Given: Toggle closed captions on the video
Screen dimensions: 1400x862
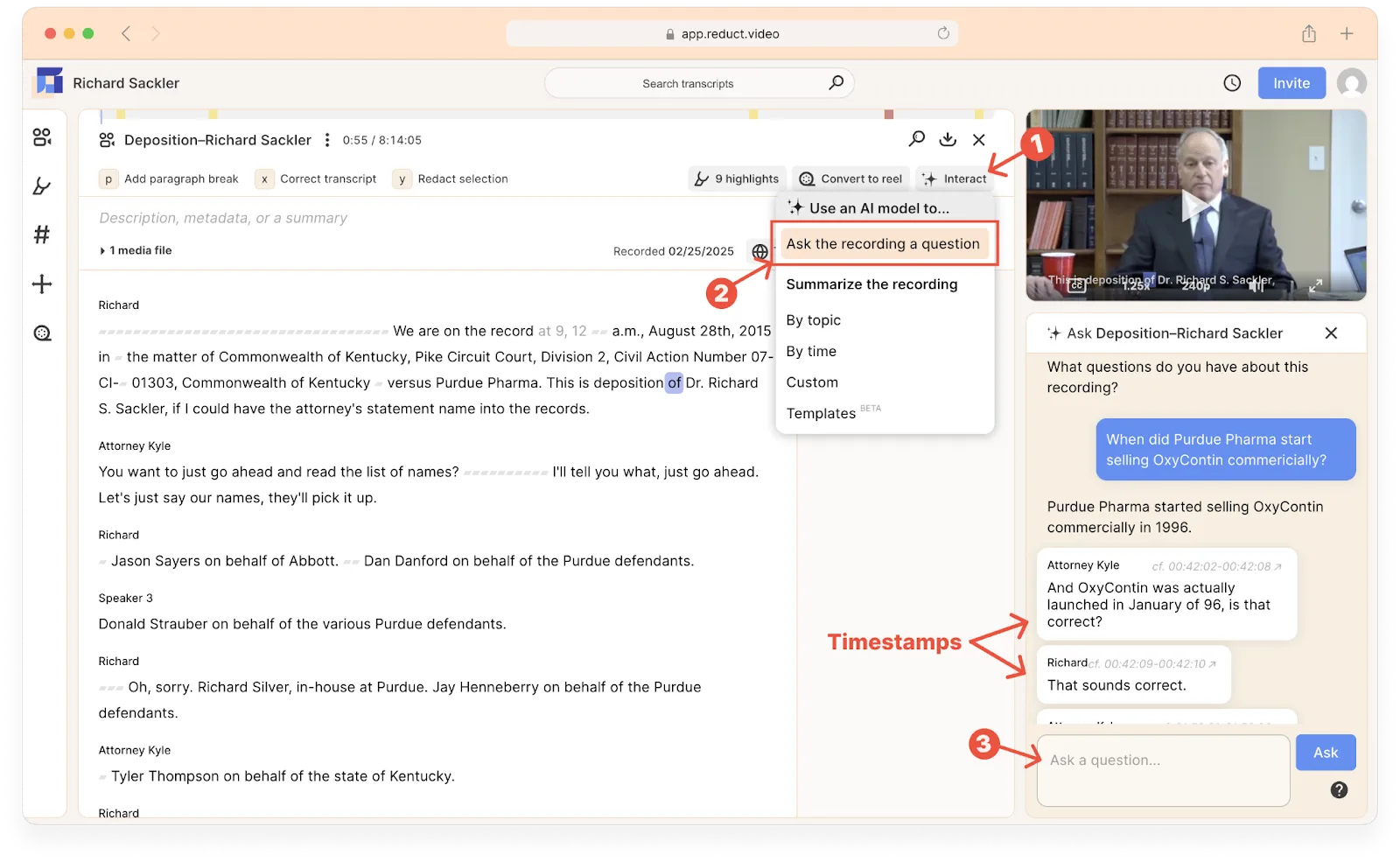Looking at the screenshot, I should tap(1076, 285).
